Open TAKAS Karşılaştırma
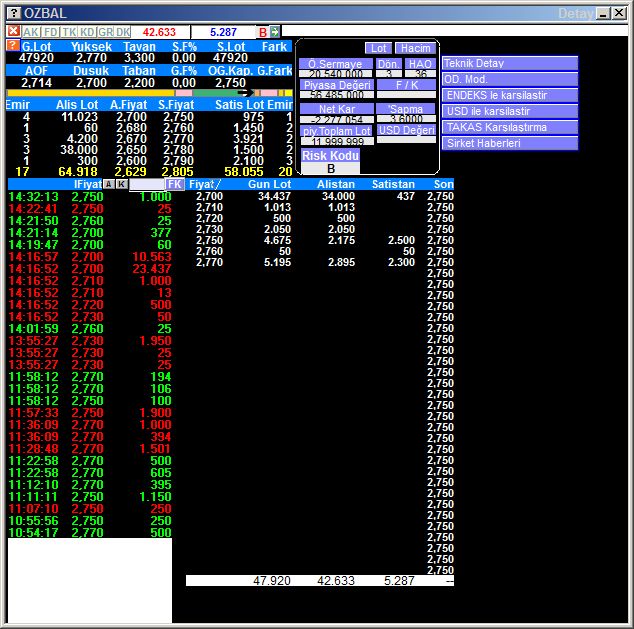The width and height of the screenshot is (634, 629). 510,127
